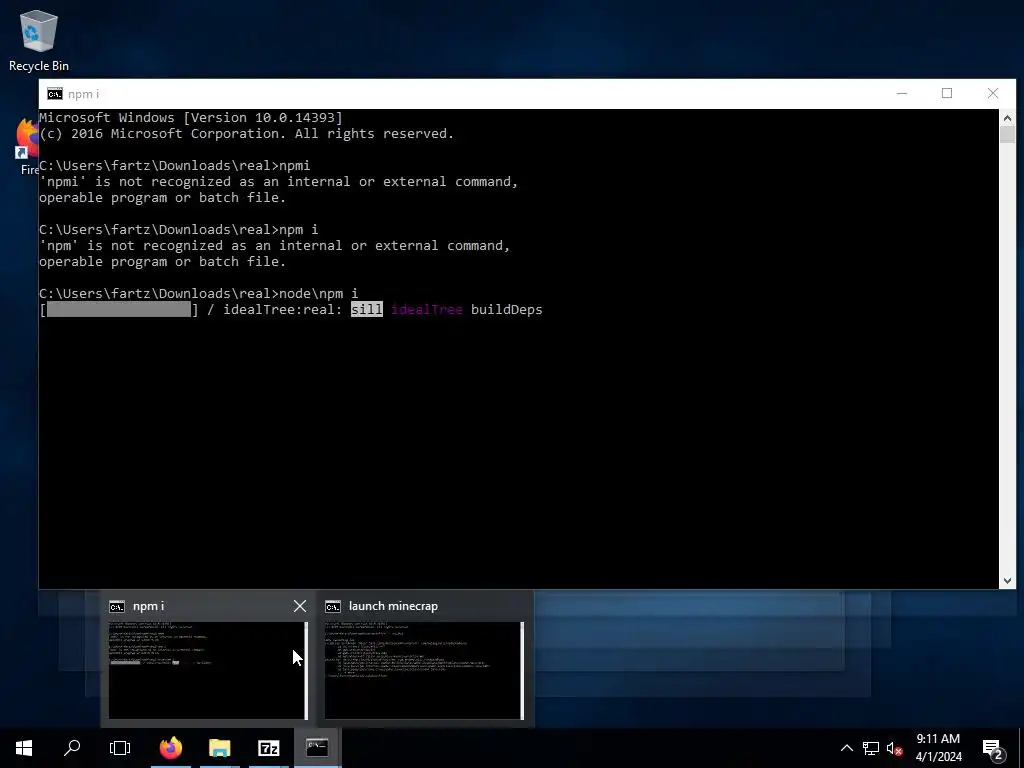Click the console scrollbar down arrow
Screen dimensions: 1024x768
click(1007, 580)
